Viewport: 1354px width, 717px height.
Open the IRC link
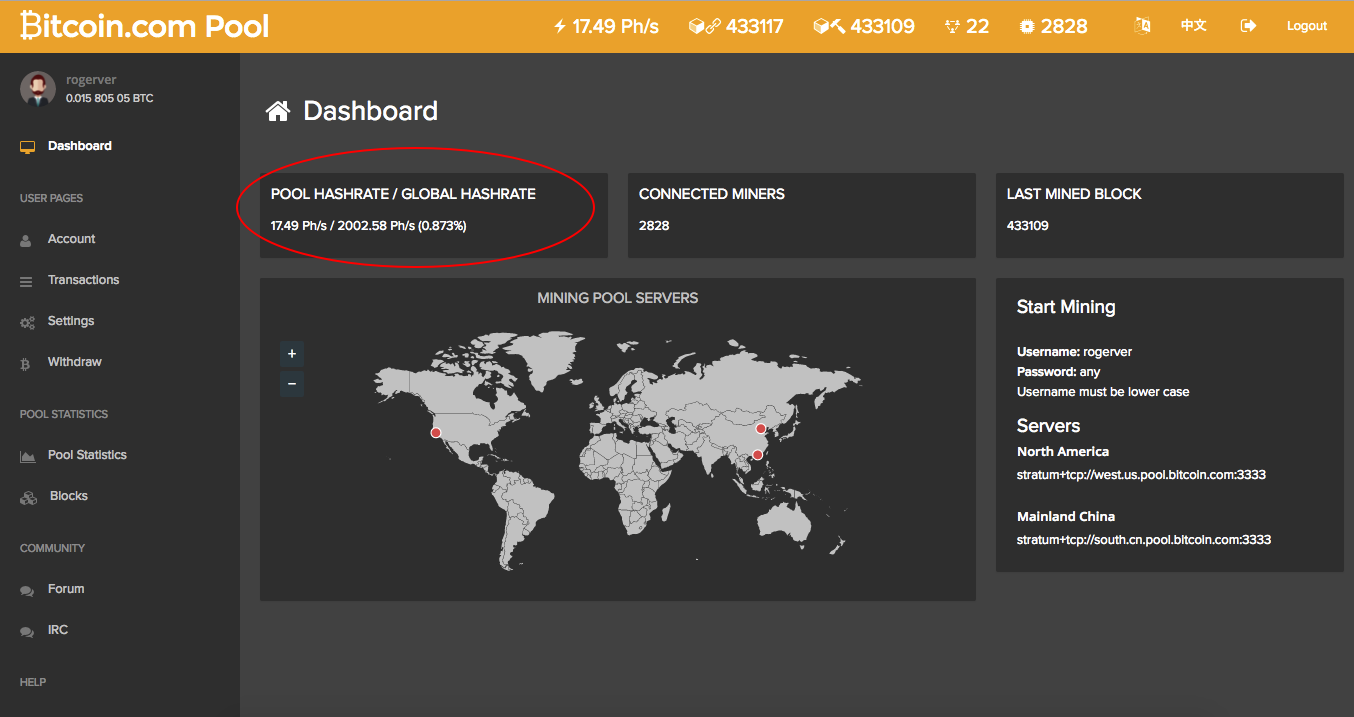coord(58,630)
